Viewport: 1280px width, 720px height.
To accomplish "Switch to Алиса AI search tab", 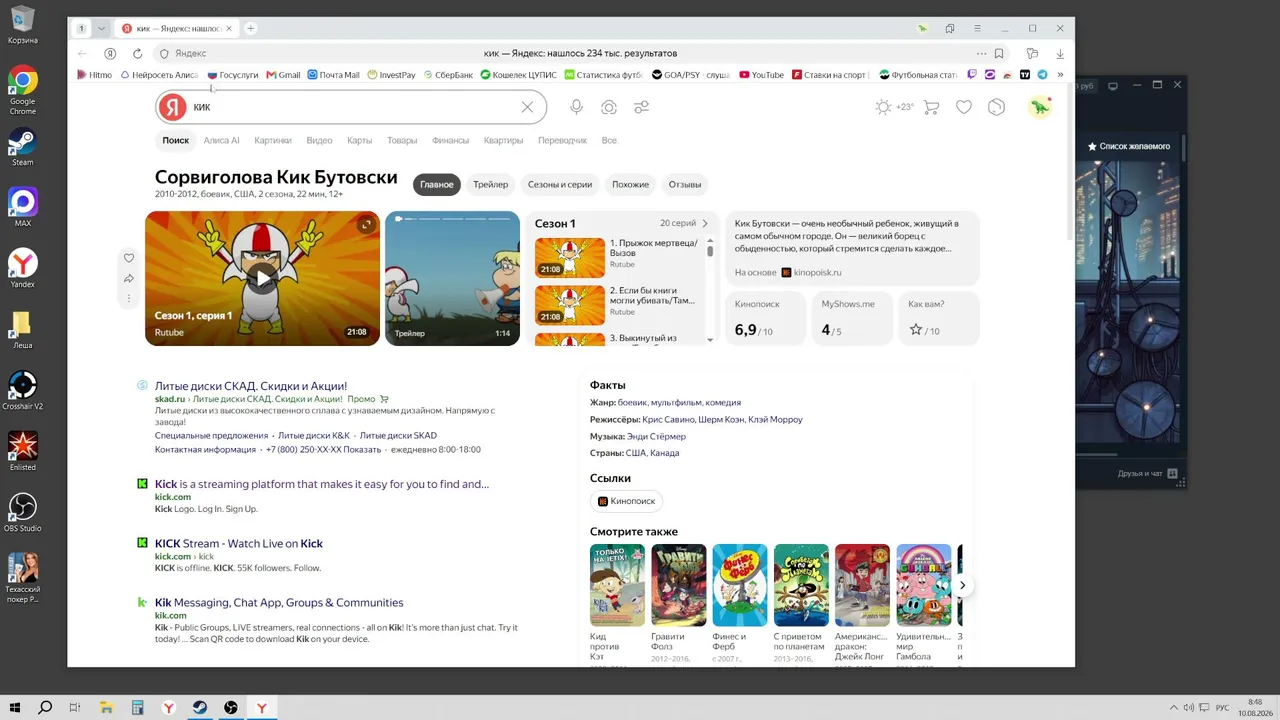I will tap(221, 141).
